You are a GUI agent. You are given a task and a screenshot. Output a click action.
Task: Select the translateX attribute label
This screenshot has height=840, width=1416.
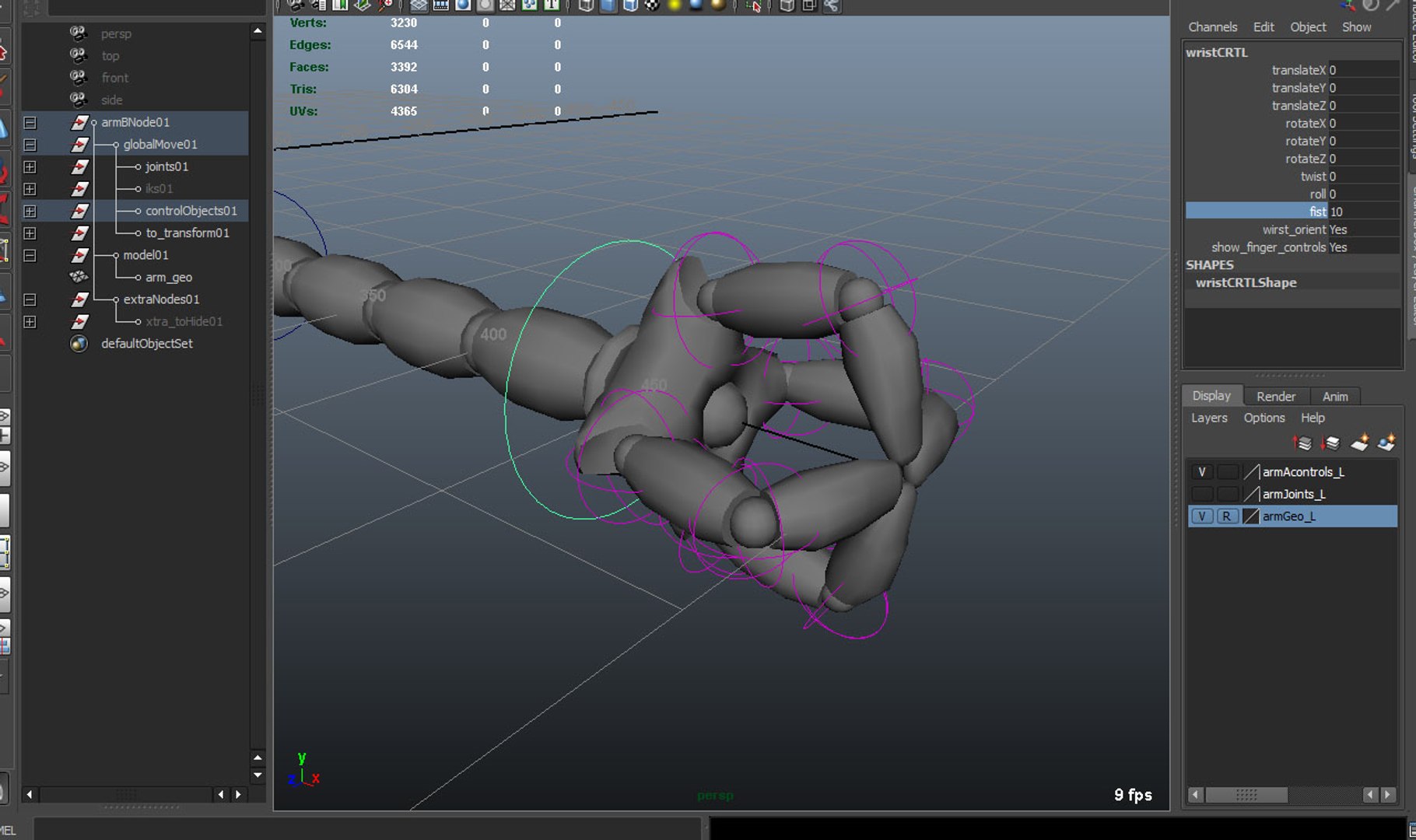[x=1299, y=70]
